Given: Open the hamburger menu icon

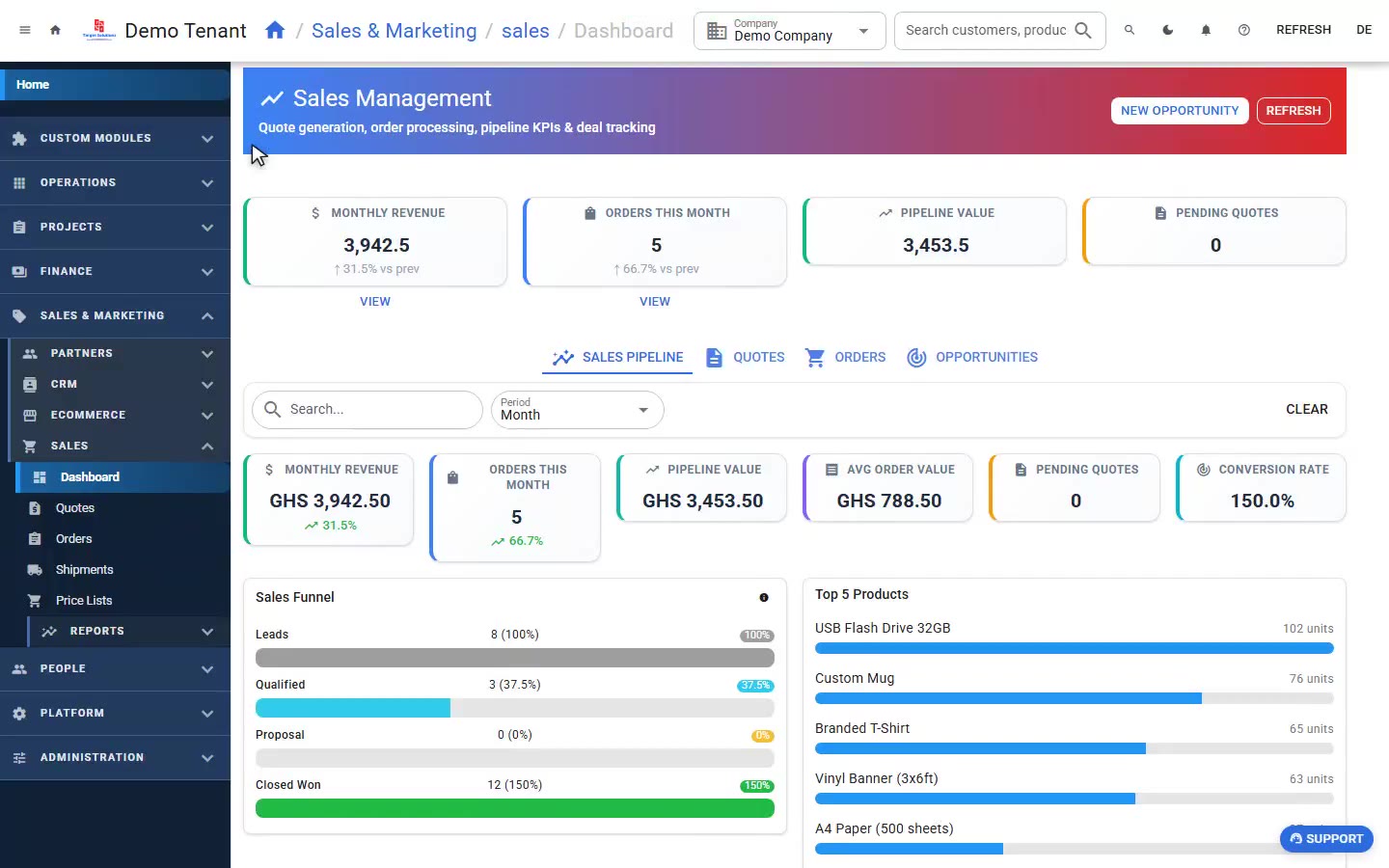Looking at the screenshot, I should click(x=25, y=30).
